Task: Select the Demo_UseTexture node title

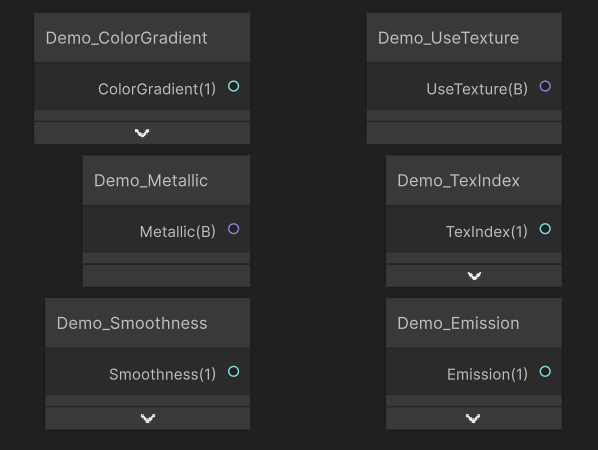Action: [448, 38]
